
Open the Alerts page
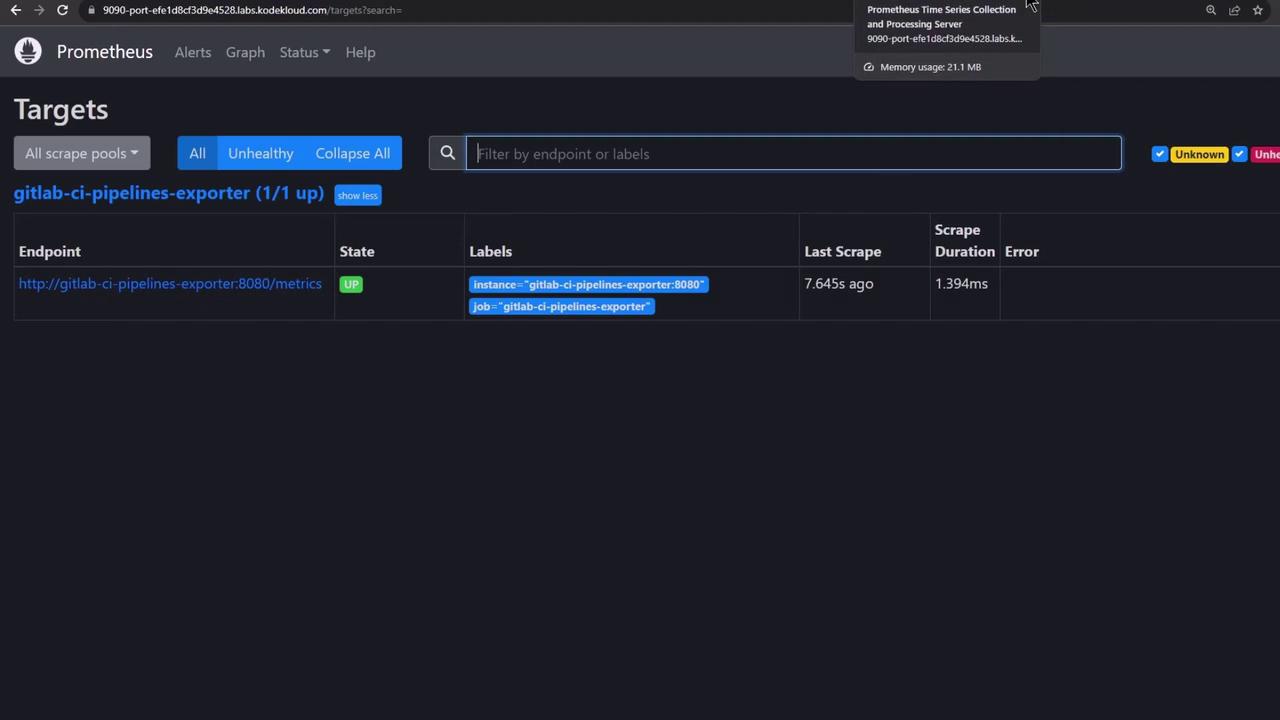[192, 52]
